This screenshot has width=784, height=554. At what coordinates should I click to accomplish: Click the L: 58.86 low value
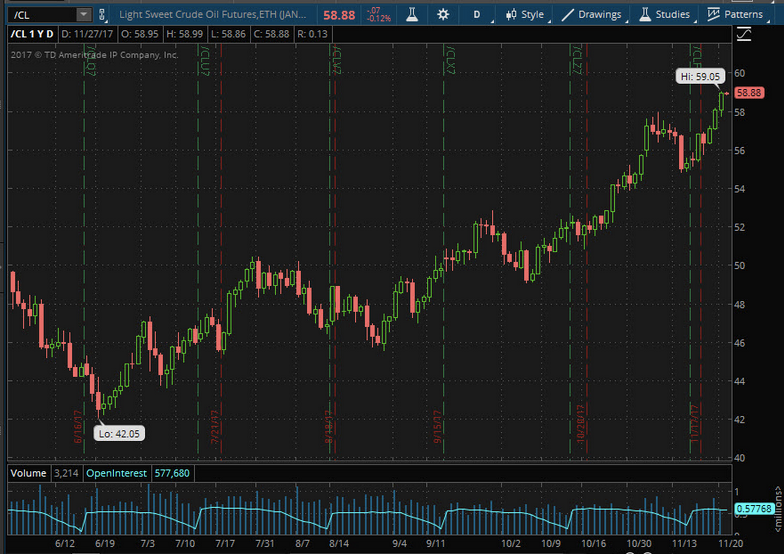click(x=228, y=34)
